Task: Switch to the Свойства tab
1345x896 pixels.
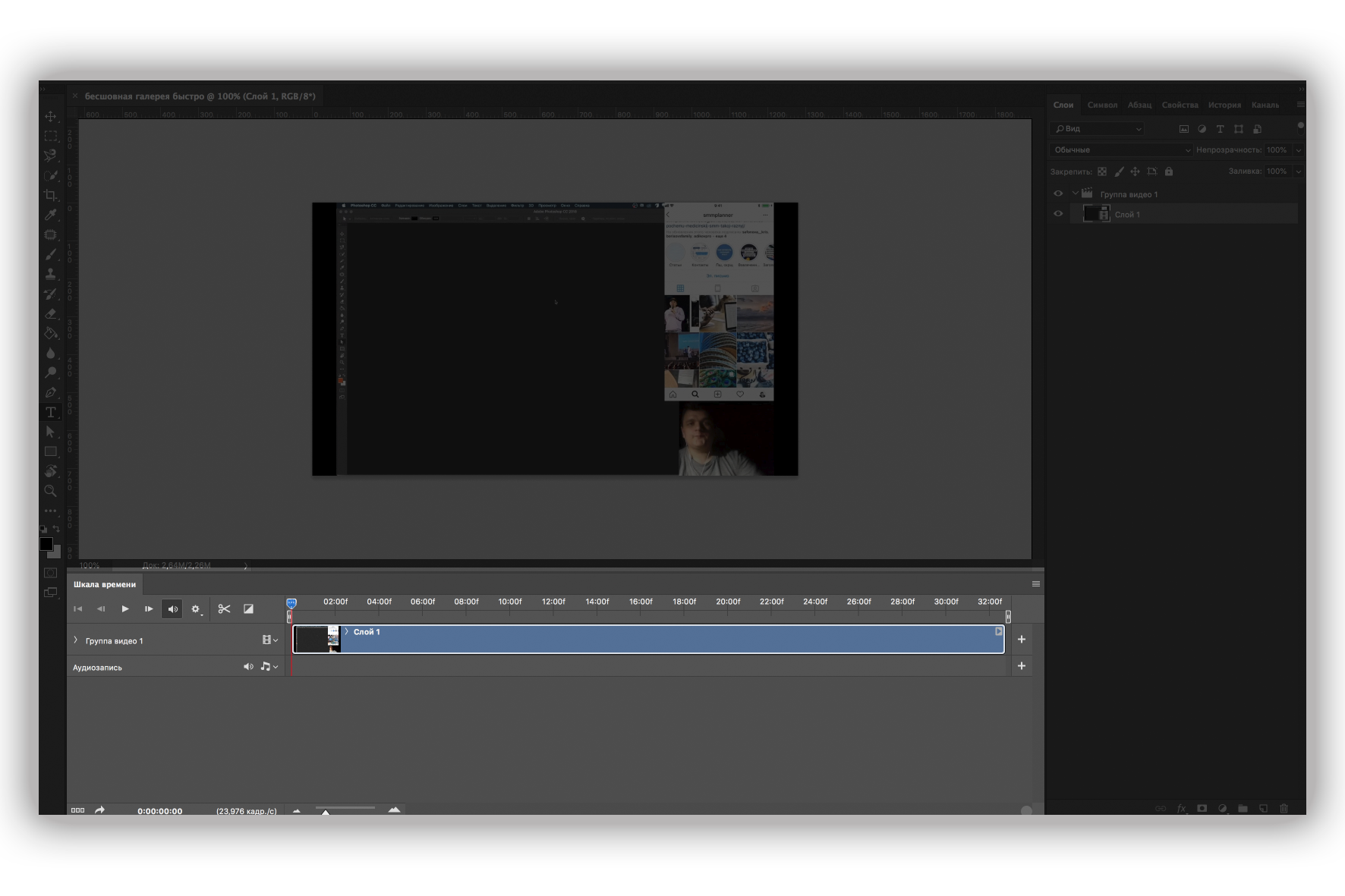Action: pos(1180,105)
